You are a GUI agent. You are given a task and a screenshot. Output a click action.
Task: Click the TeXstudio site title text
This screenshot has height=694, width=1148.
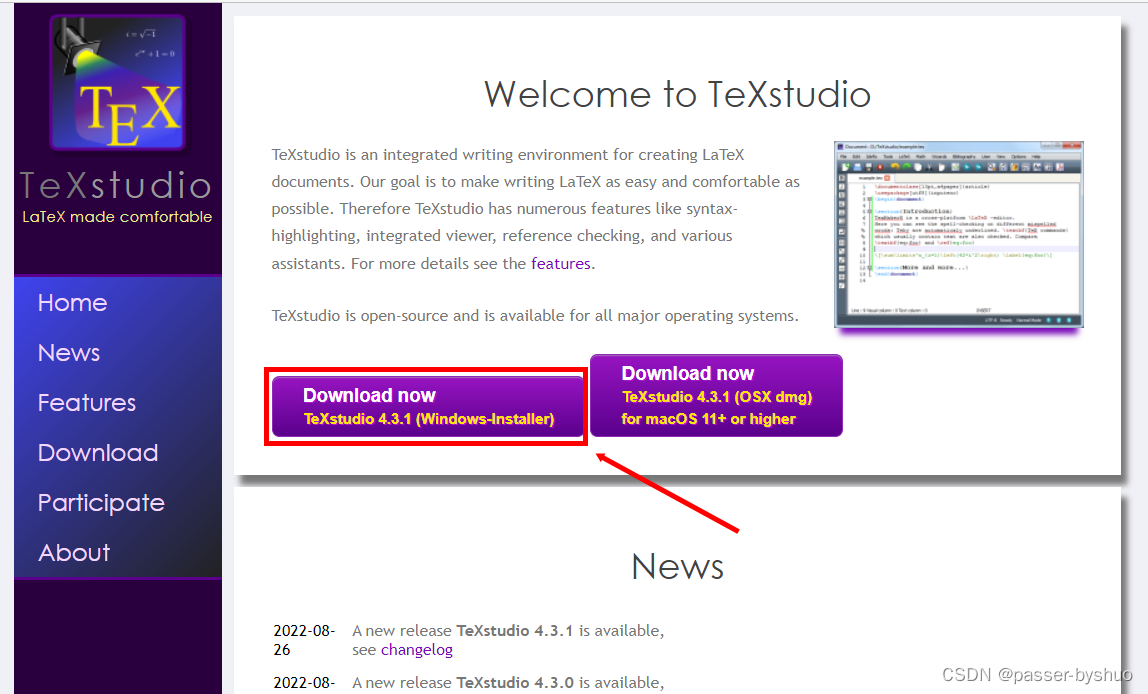point(116,185)
